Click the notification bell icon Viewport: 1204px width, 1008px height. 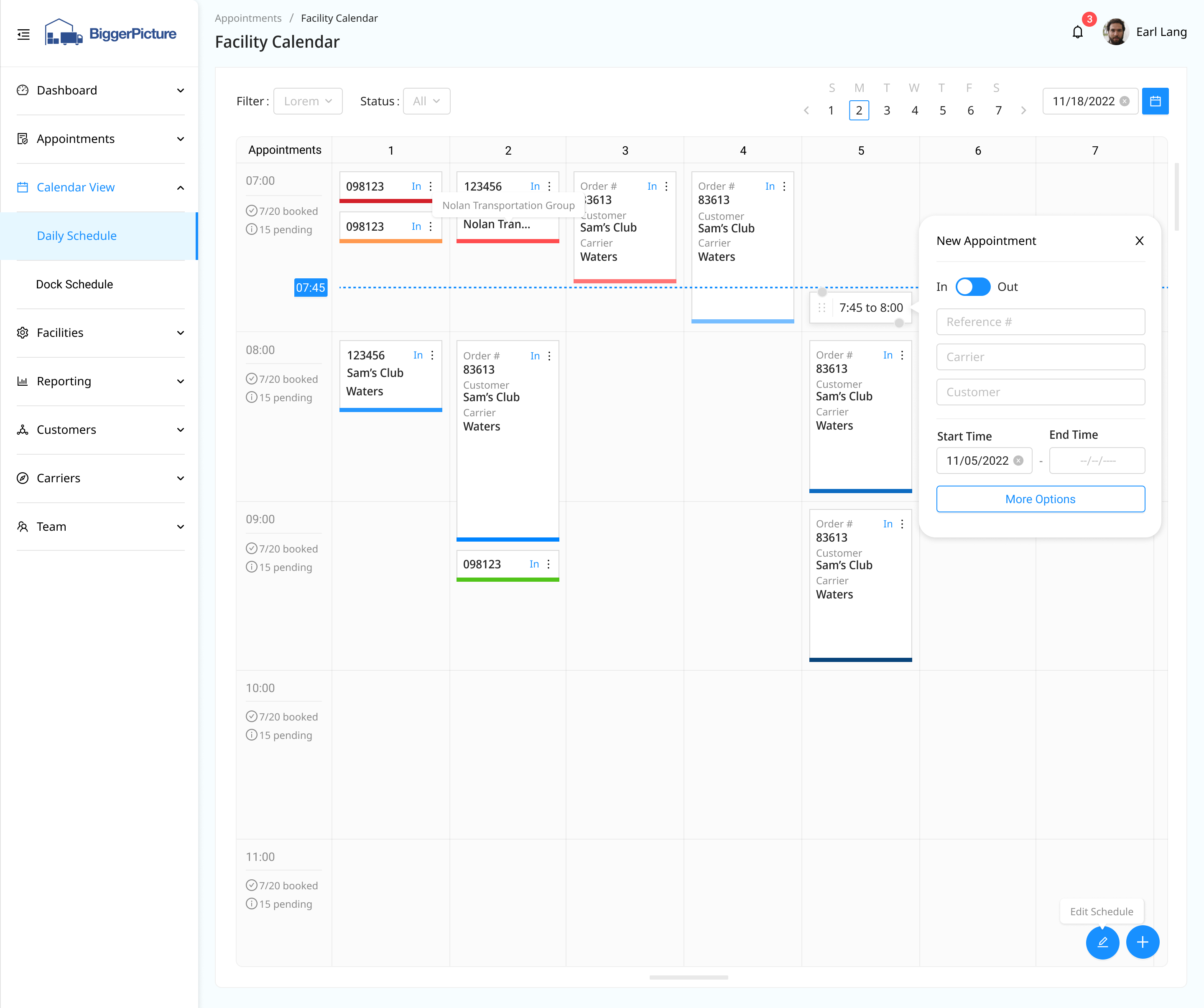[1077, 33]
